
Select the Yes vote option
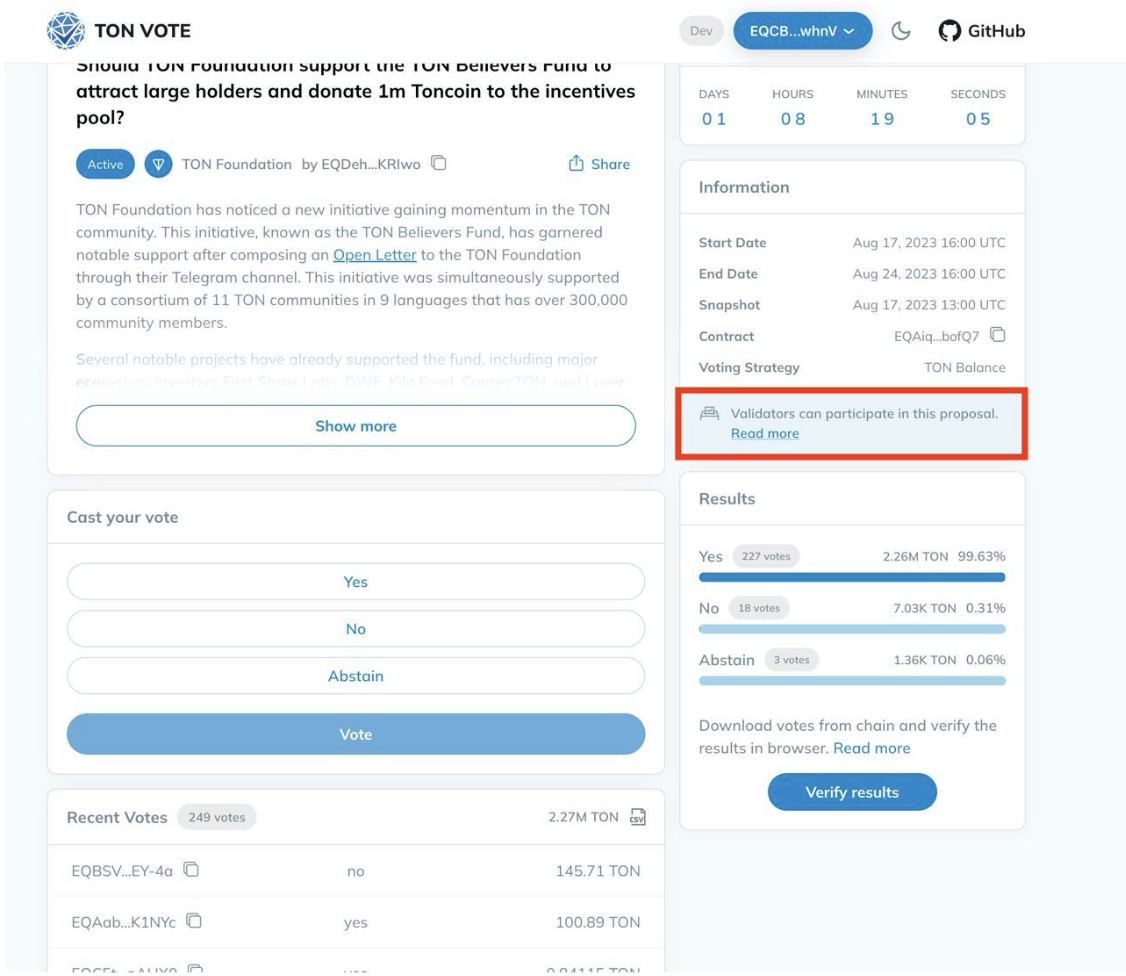click(x=355, y=582)
